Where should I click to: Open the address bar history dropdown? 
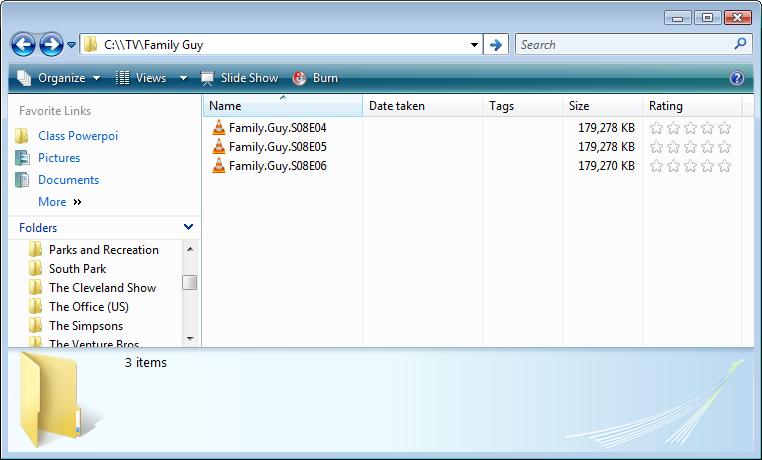pyautogui.click(x=474, y=45)
